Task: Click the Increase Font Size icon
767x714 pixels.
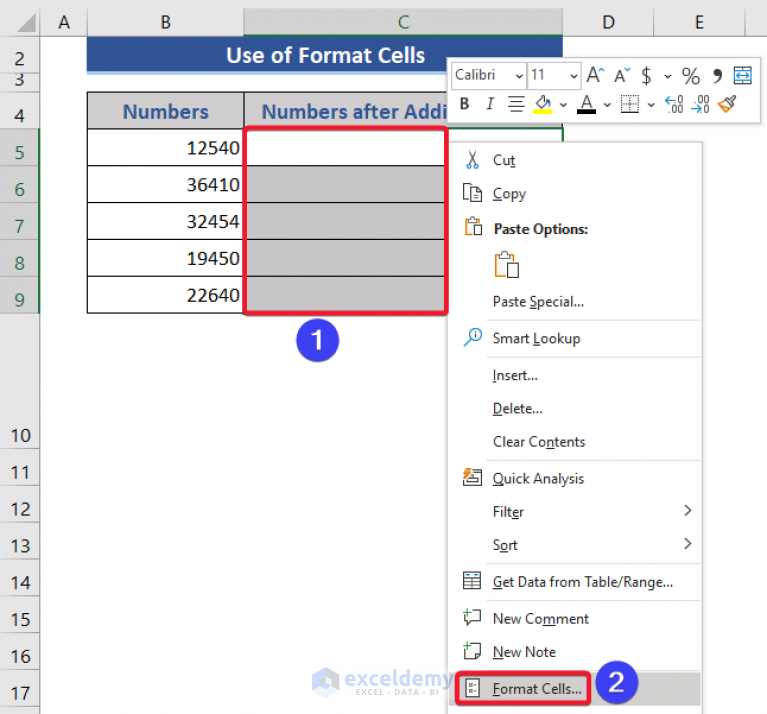Action: pyautogui.click(x=595, y=75)
